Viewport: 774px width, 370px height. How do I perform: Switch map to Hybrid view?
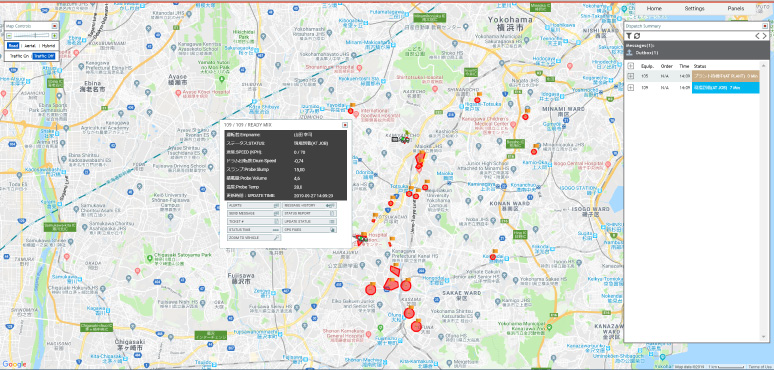click(x=48, y=46)
